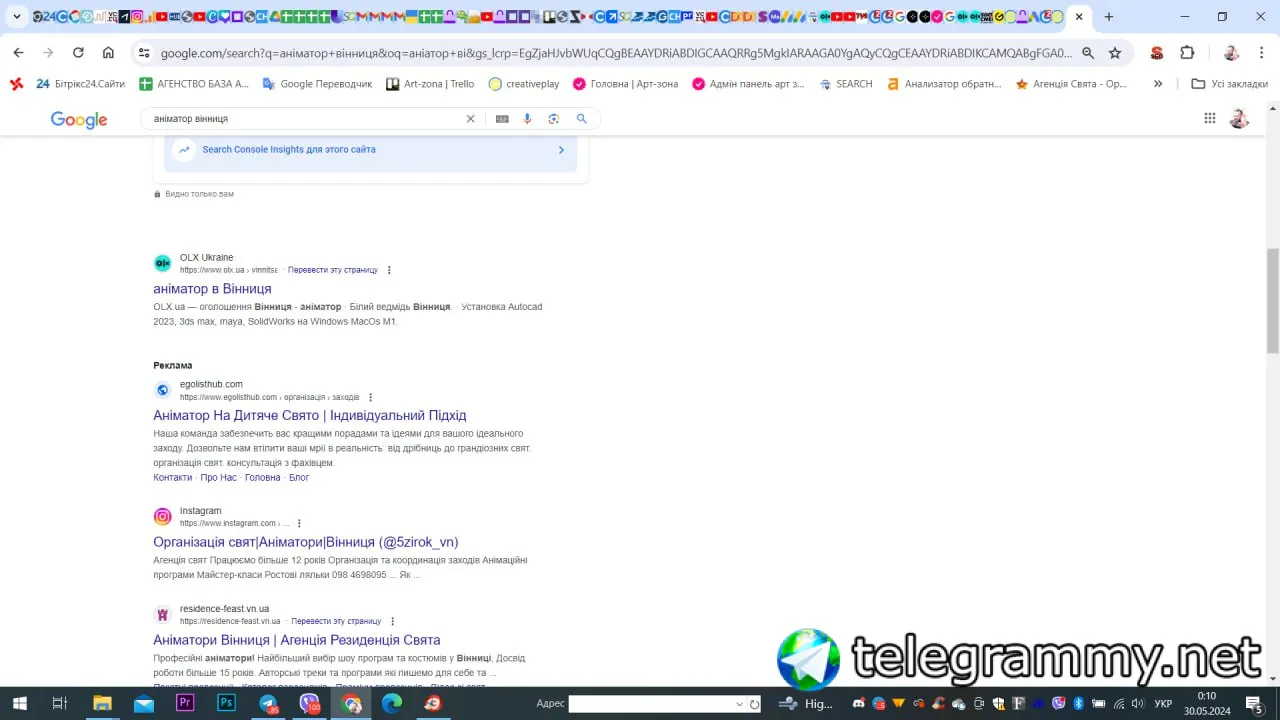
Task: Expand Search Console Insights arrow
Action: click(x=561, y=150)
